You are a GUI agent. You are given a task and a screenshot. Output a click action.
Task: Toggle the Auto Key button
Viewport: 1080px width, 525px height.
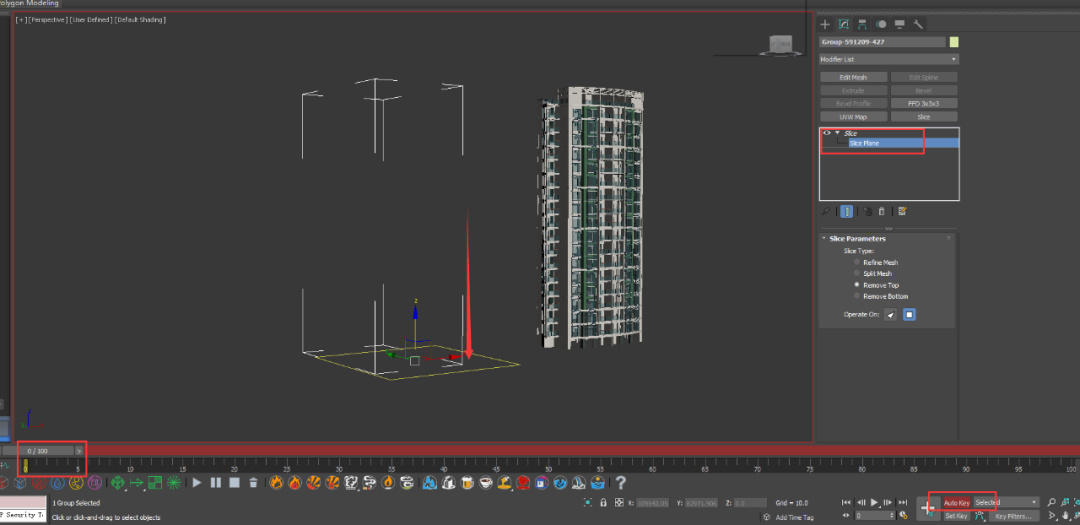tap(956, 503)
